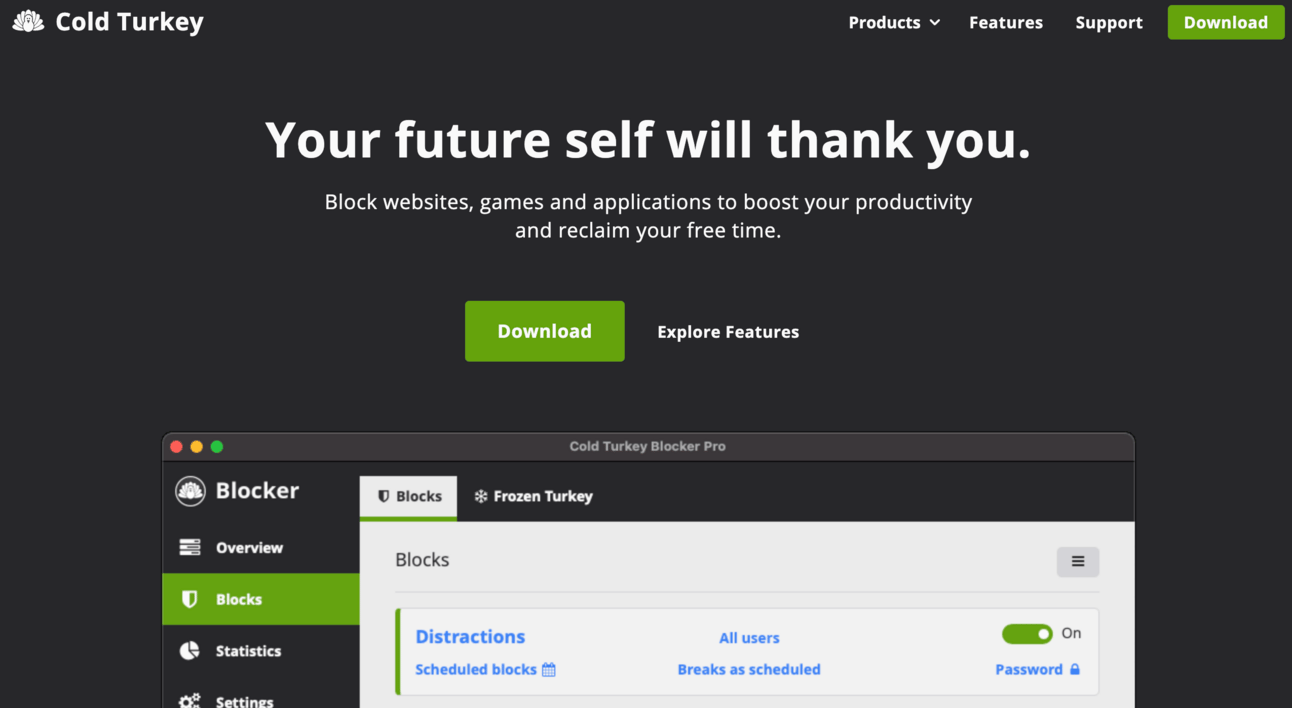Click the 'On' label beside the toggle
The height and width of the screenshot is (708, 1292).
1071,633
